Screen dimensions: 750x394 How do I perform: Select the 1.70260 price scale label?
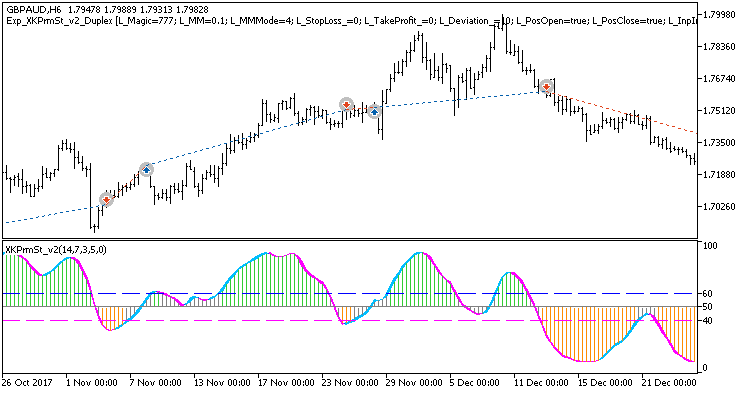click(x=719, y=207)
